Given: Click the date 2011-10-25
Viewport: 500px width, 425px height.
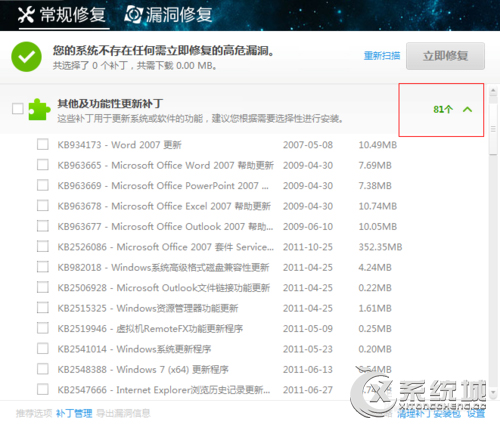Looking at the screenshot, I should [308, 247].
